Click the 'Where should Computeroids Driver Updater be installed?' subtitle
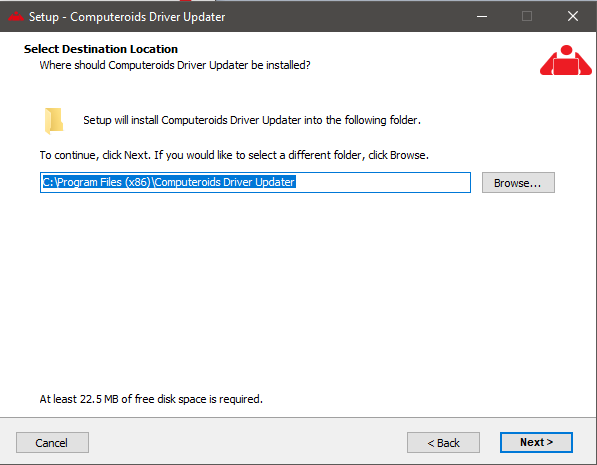This screenshot has width=597, height=465. click(175, 65)
